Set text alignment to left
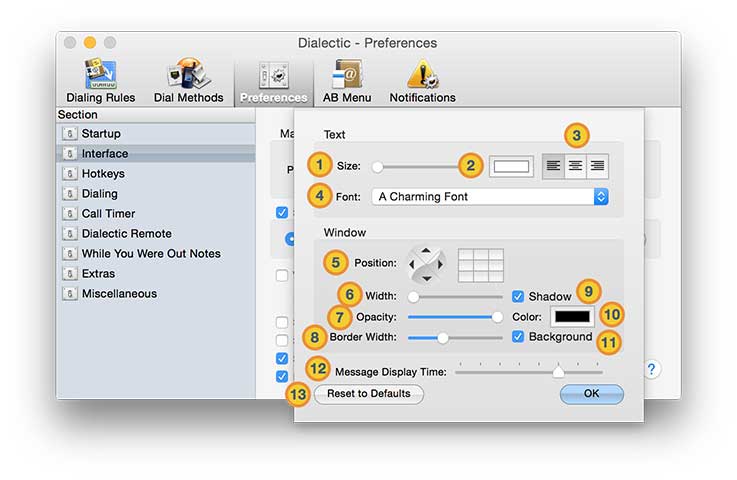Viewport: 737px width, 480px height. pyautogui.click(x=553, y=166)
